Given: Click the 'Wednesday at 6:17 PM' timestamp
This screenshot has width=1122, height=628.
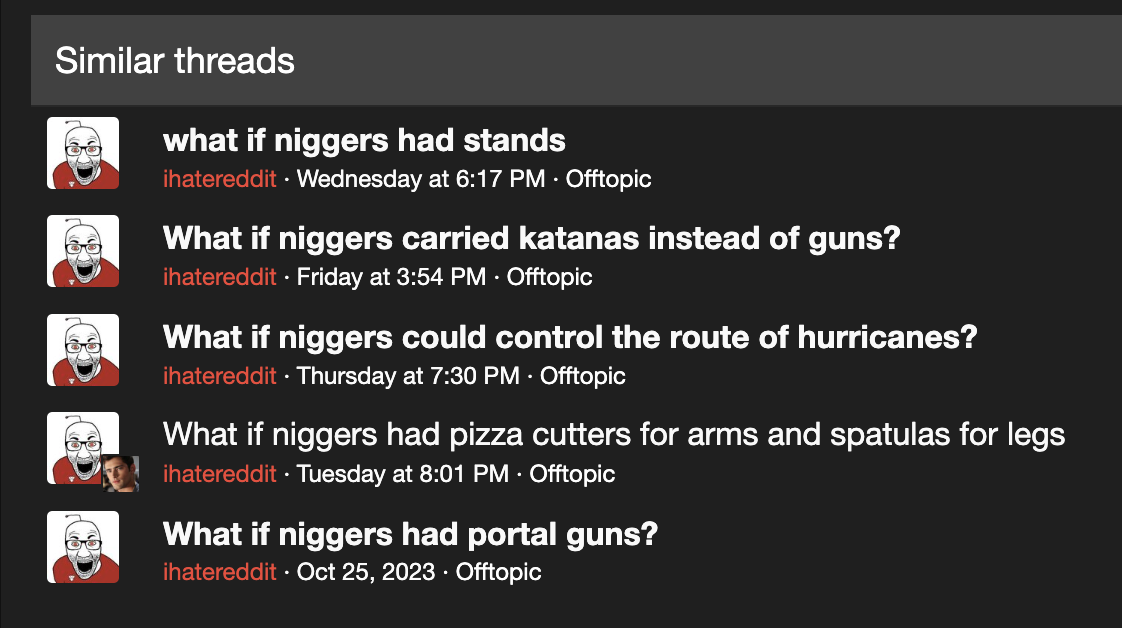Looking at the screenshot, I should 421,179.
